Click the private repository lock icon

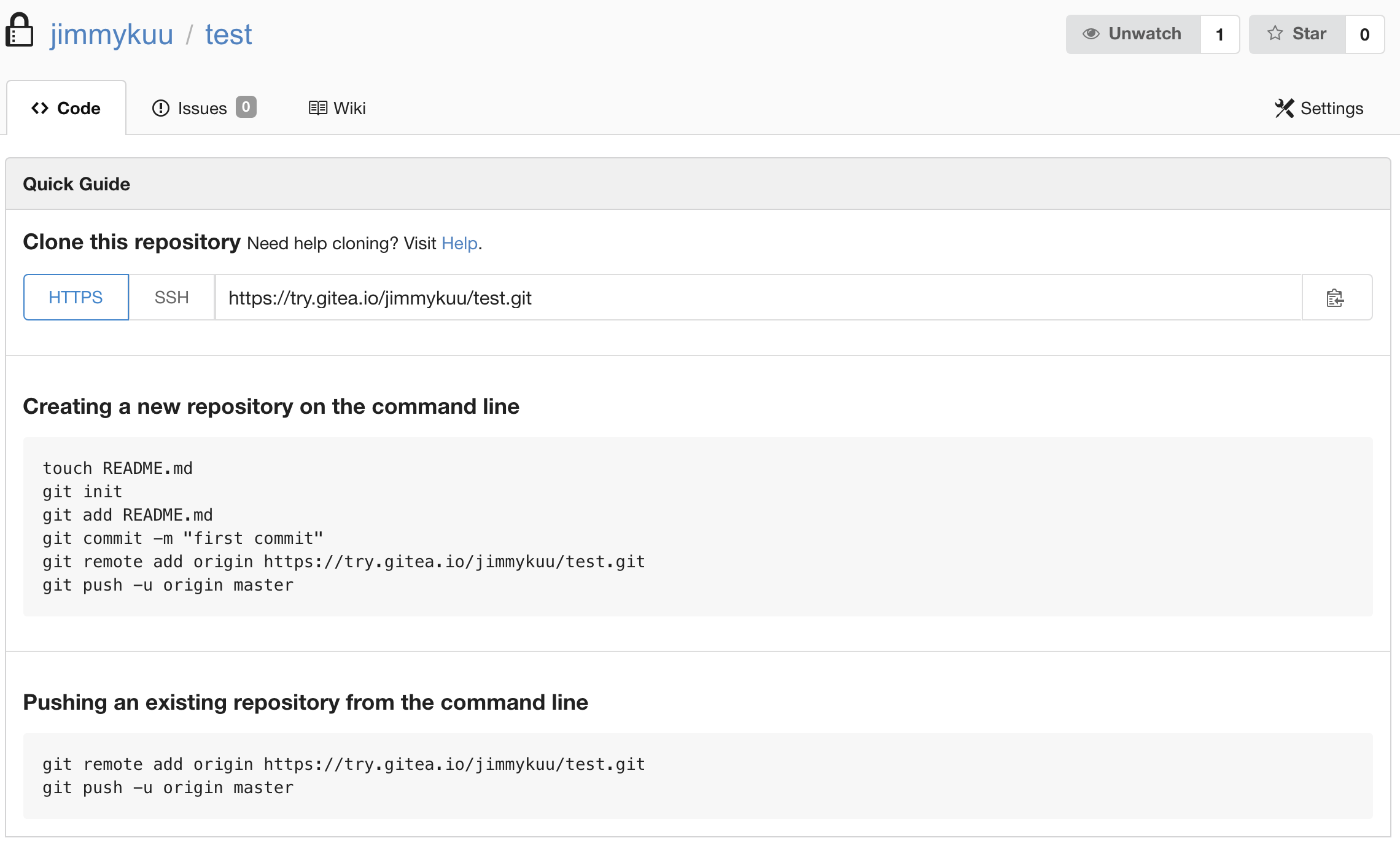tap(19, 31)
